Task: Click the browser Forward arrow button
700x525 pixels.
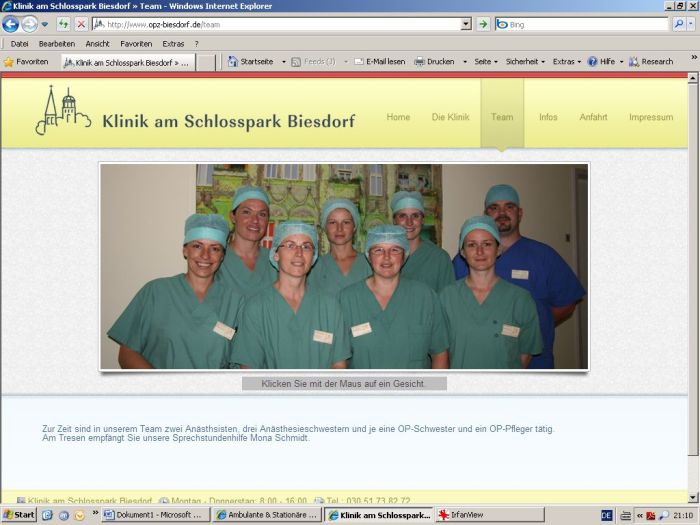Action: coord(29,24)
